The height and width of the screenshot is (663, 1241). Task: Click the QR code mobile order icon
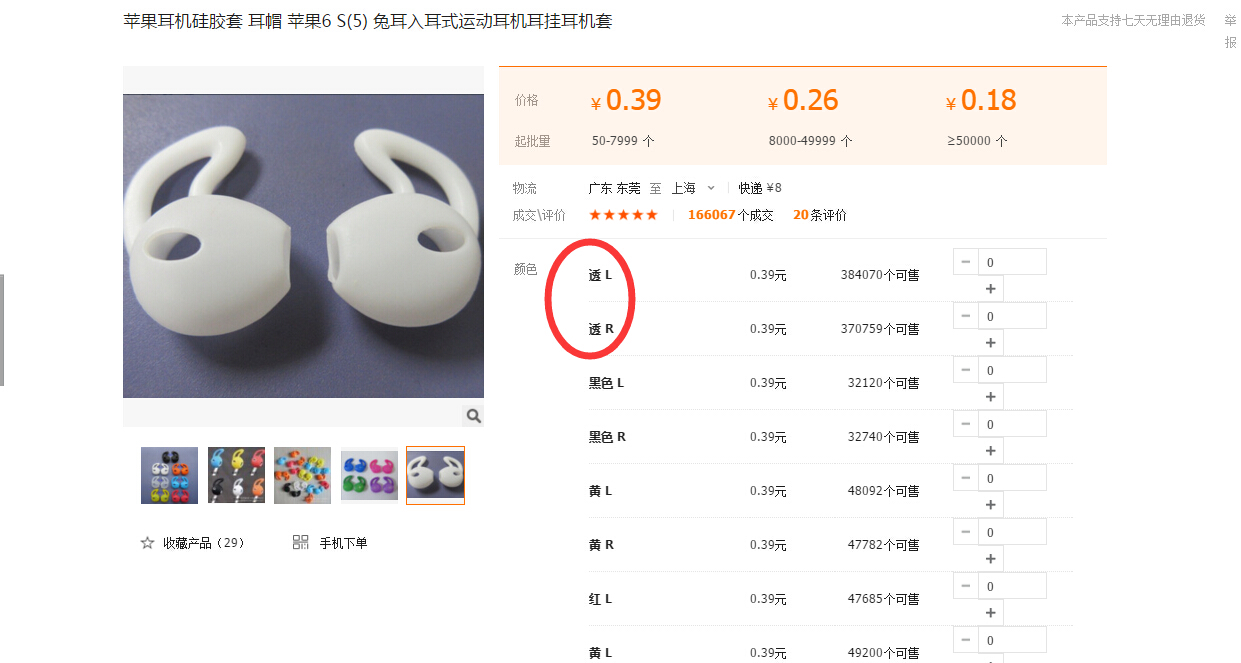pyautogui.click(x=300, y=542)
